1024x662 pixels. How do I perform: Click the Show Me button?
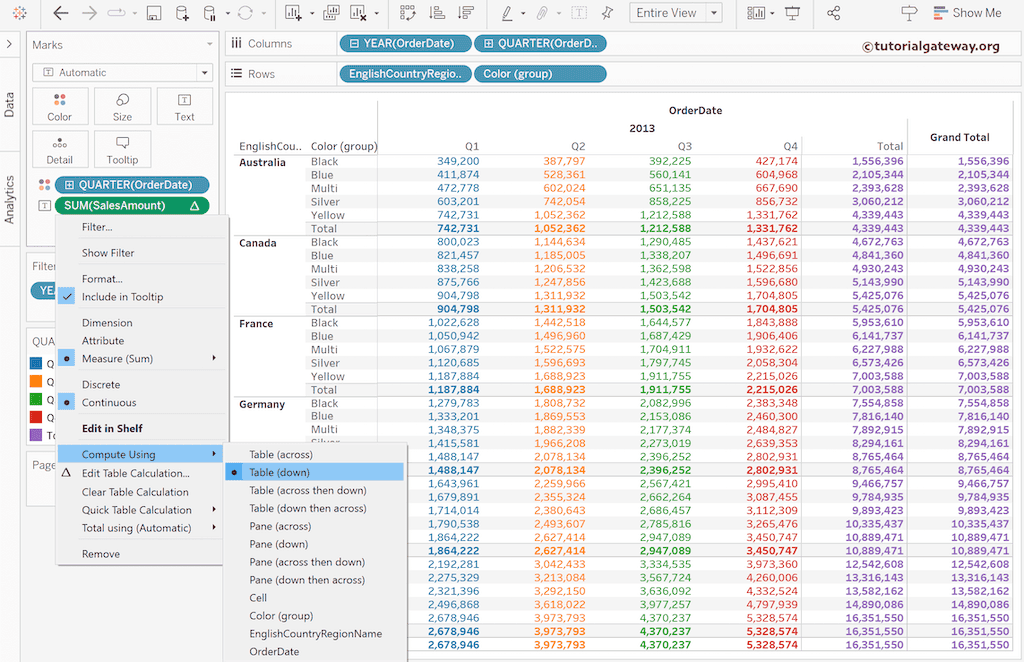966,13
